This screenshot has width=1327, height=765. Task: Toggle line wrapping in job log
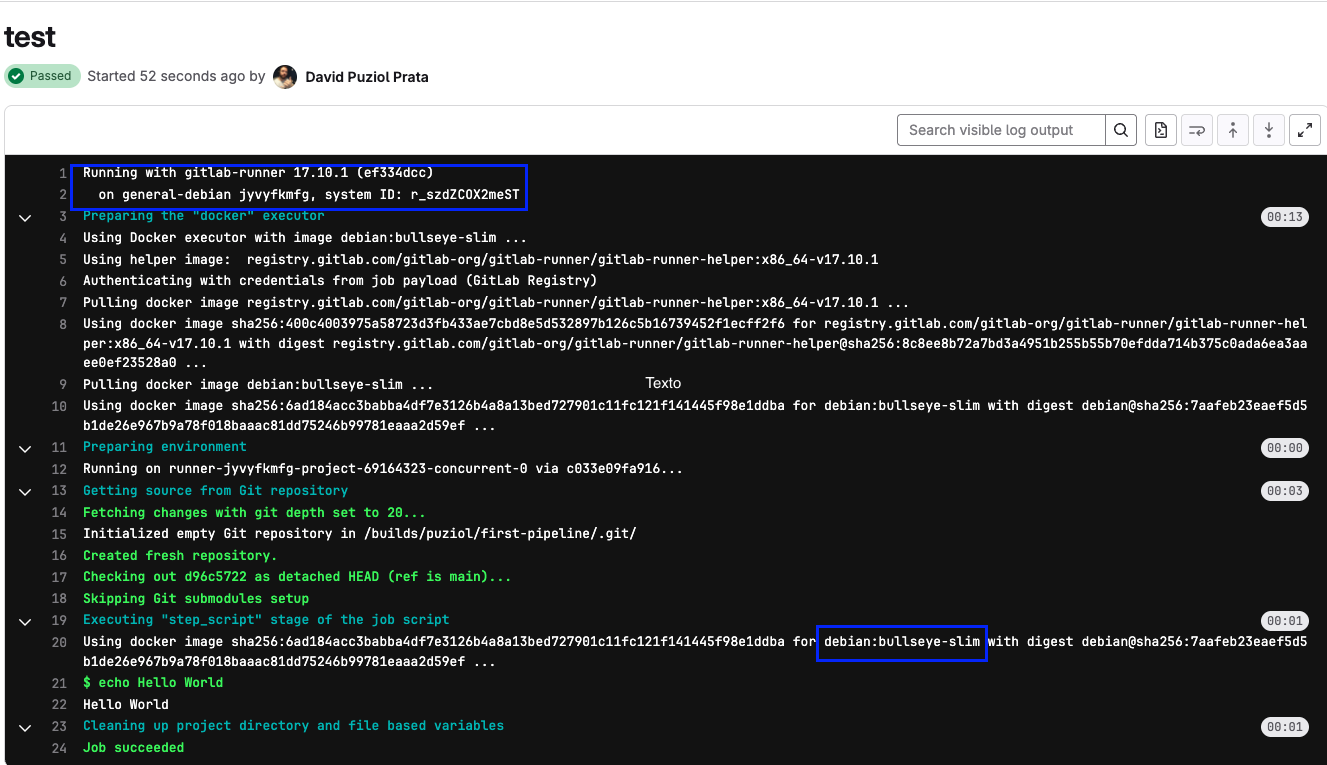point(1196,130)
